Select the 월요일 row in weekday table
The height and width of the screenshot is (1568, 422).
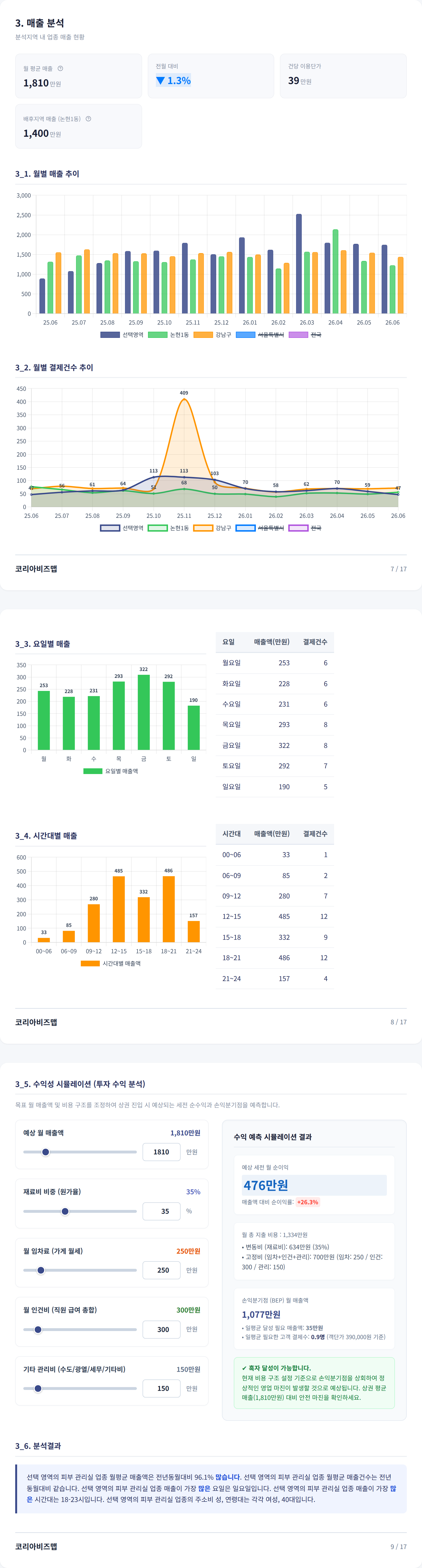[275, 663]
